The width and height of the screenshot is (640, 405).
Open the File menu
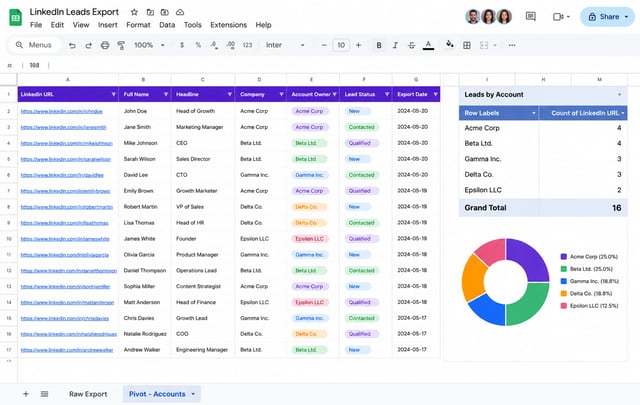[x=36, y=25]
